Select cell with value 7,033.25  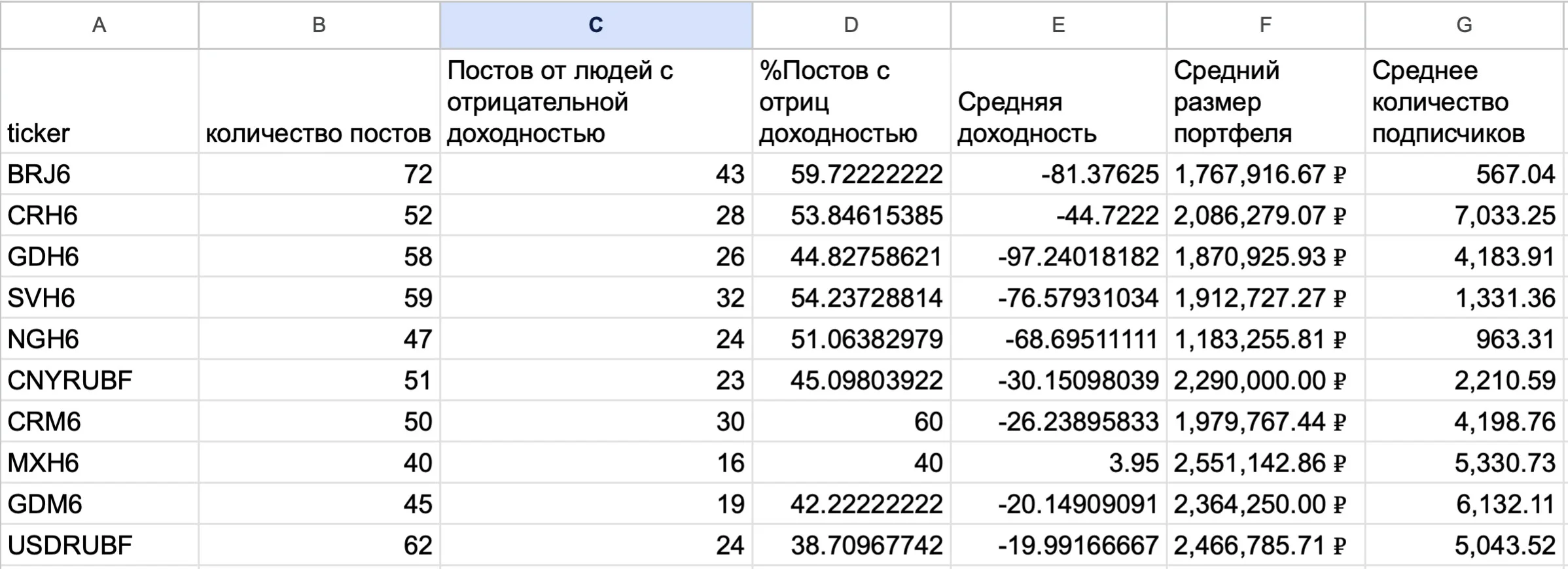(1464, 215)
